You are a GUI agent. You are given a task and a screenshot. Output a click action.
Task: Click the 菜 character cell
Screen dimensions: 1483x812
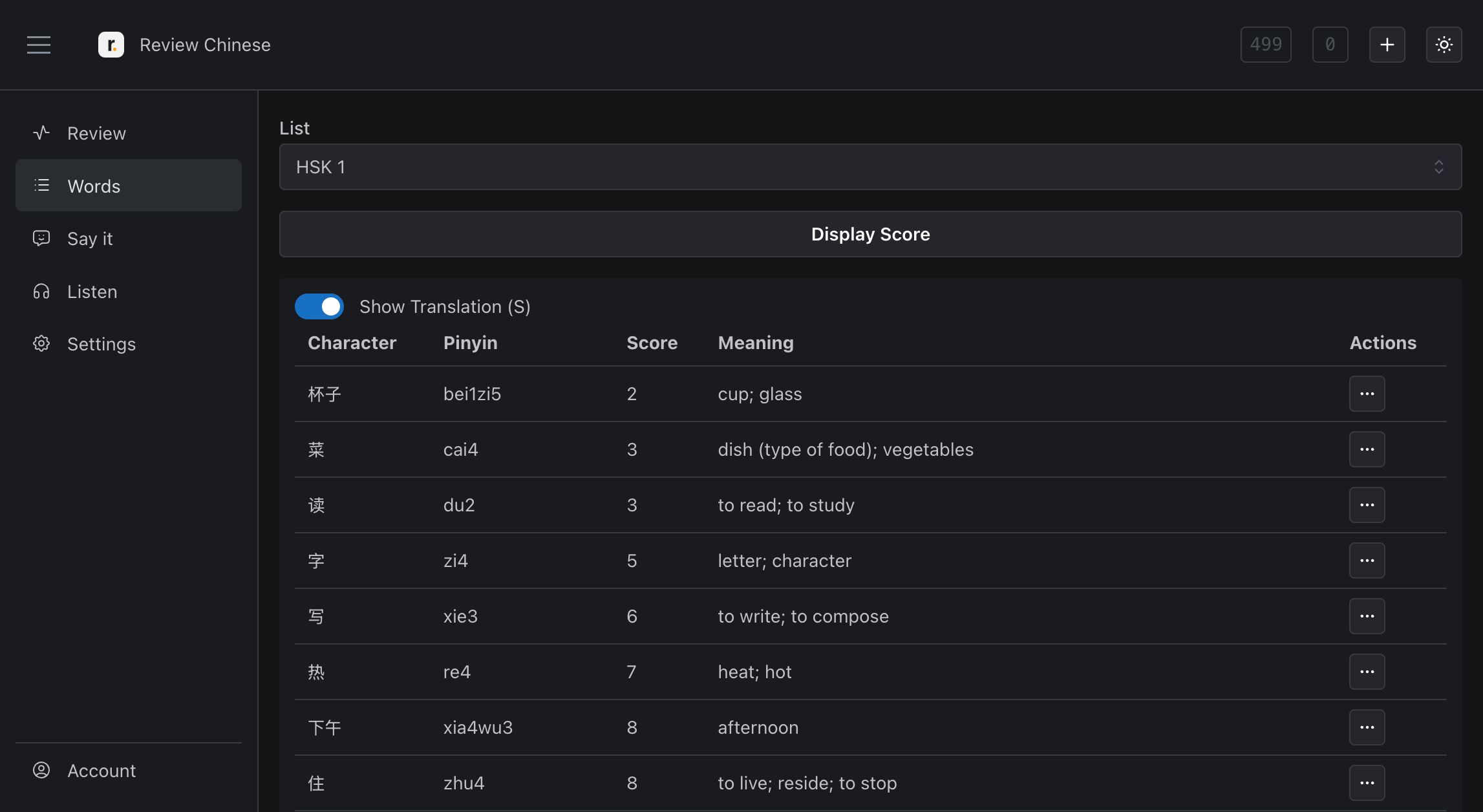[x=316, y=449]
